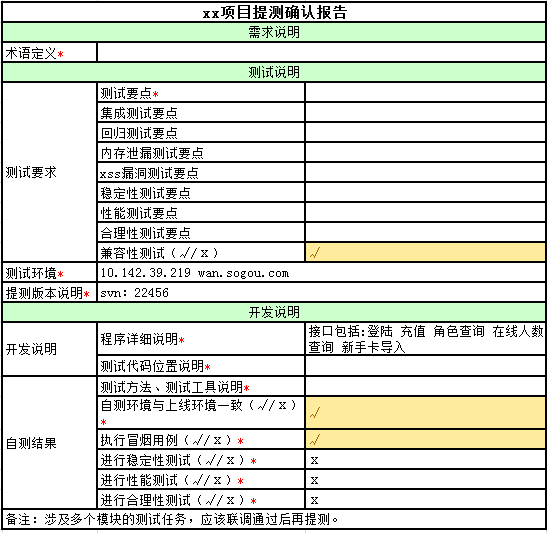Select the 术语定义 label cell
547x533 pixels.
tap(50, 53)
